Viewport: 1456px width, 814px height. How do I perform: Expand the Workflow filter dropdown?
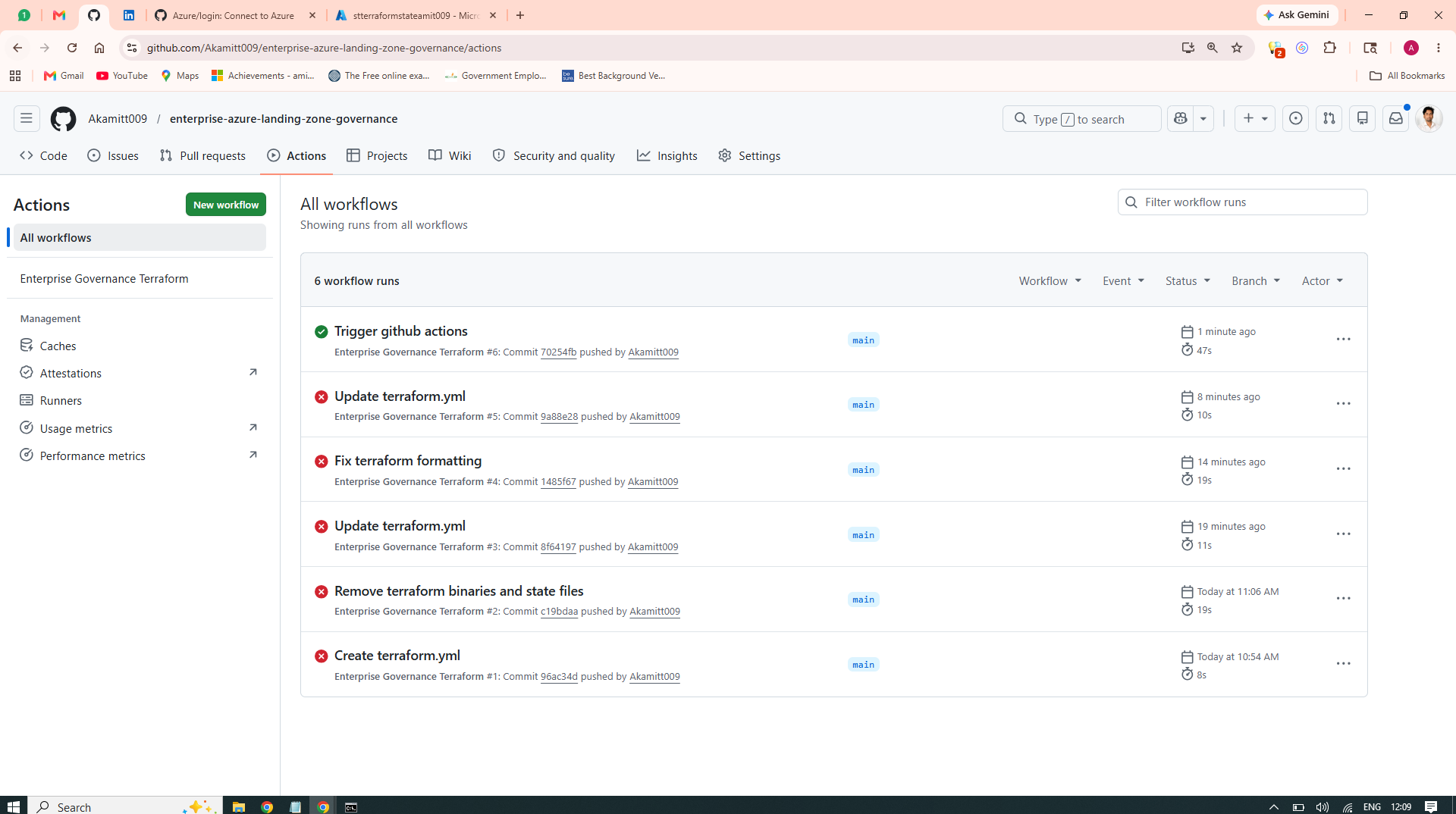pos(1050,281)
